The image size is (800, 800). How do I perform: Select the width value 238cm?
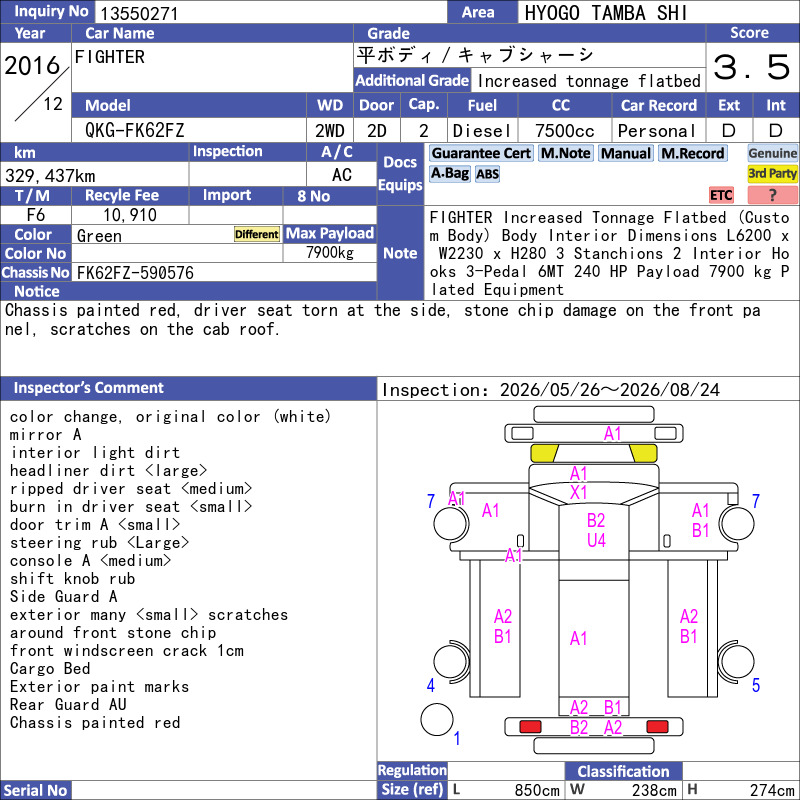tap(654, 790)
